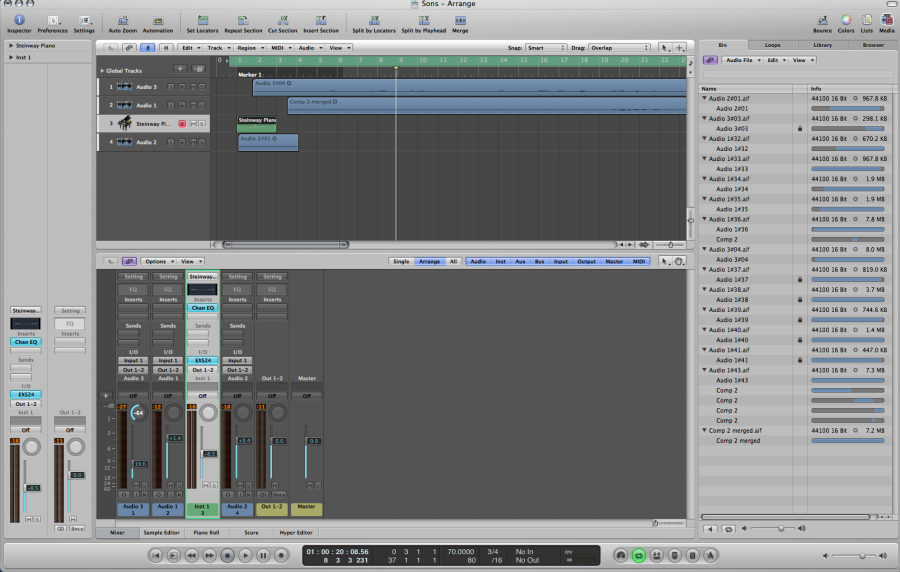The height and width of the screenshot is (572, 900).
Task: Enable the green Cycle mode button
Action: 639,554
